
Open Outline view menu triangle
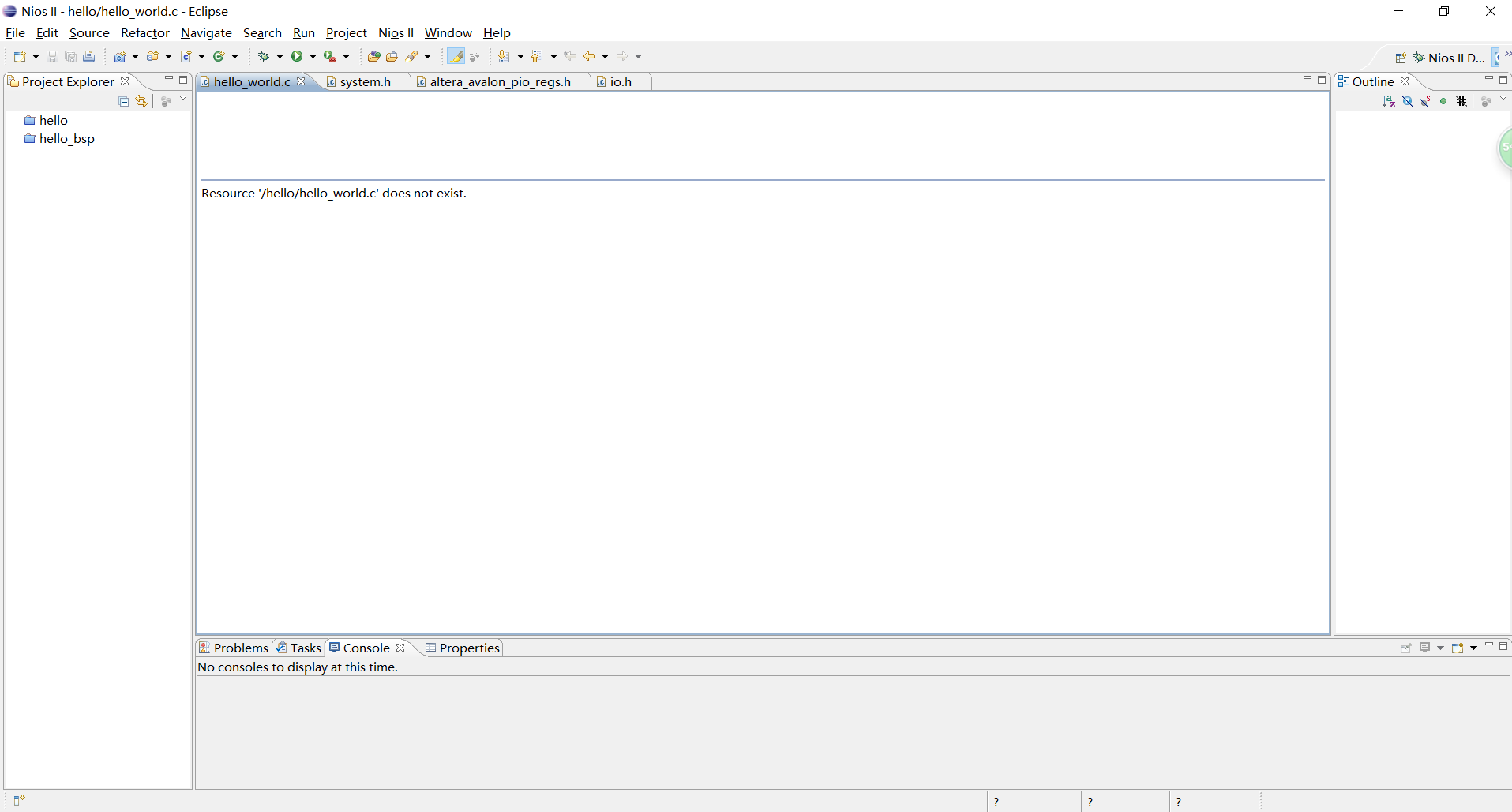(x=1503, y=99)
